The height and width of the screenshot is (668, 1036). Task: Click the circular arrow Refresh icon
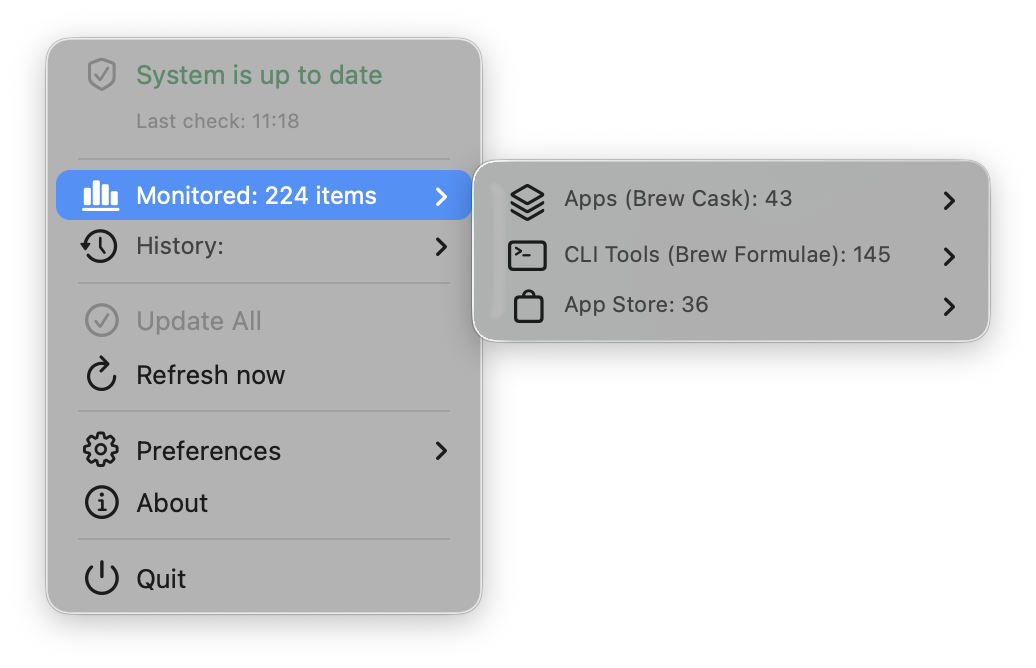pos(101,375)
